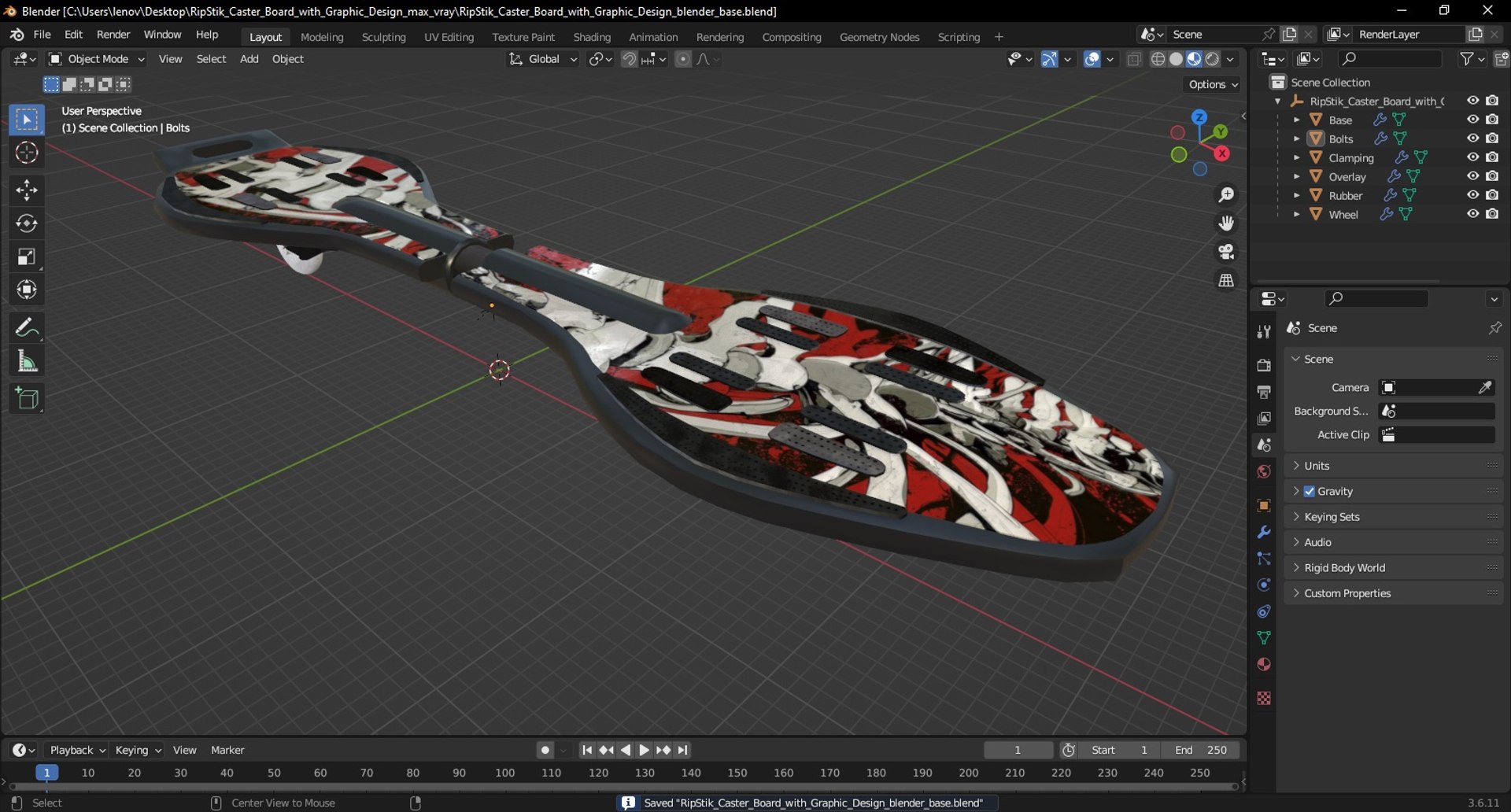This screenshot has width=1511, height=812.
Task: Open World properties tab icon
Action: tap(1264, 471)
